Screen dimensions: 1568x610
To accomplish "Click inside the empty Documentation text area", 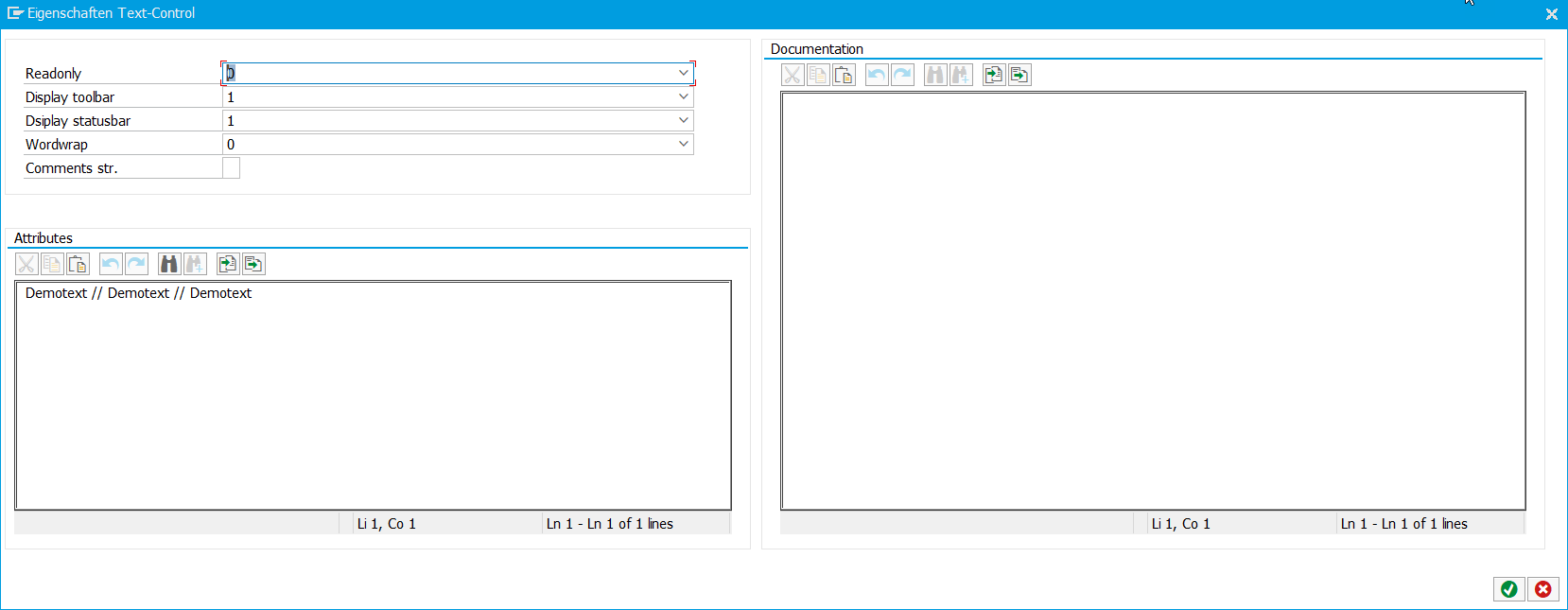I will tap(1153, 301).
